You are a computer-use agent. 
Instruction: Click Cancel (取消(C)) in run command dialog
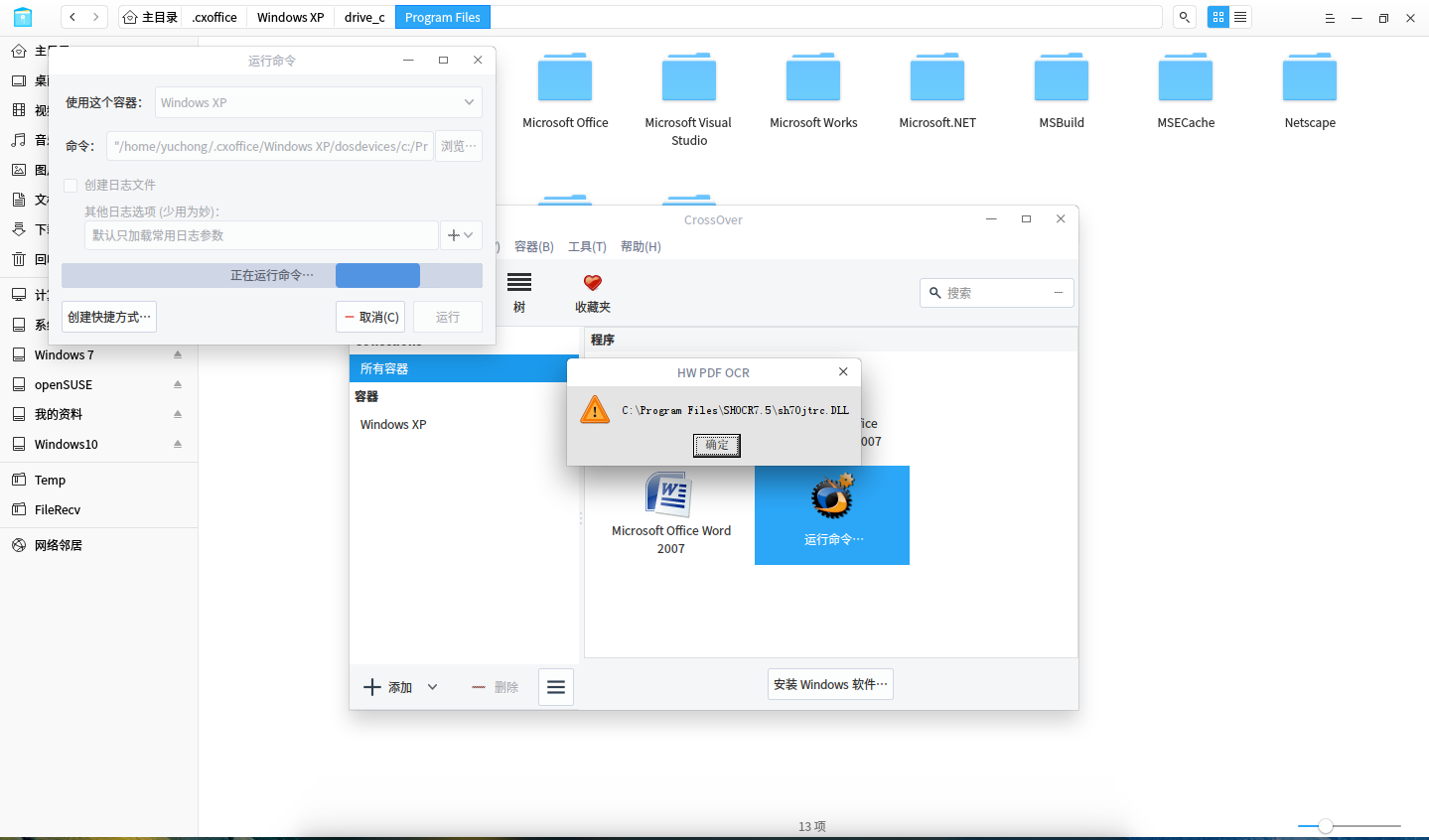pos(370,317)
